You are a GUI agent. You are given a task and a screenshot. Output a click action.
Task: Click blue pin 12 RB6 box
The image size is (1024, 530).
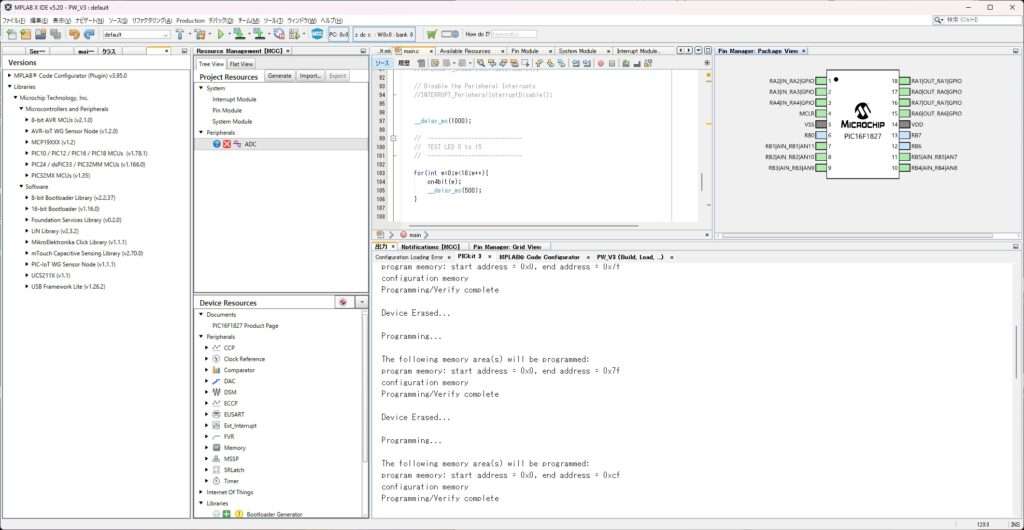(x=904, y=146)
